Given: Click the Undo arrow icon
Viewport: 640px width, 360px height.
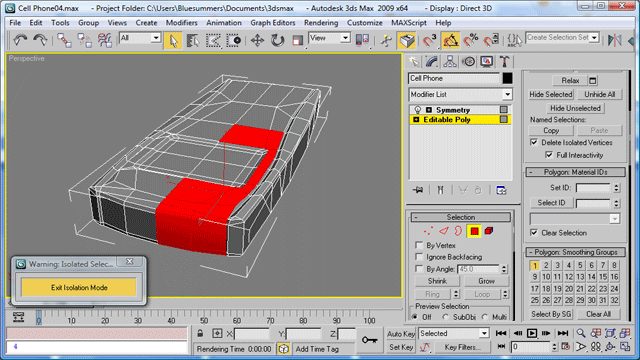Looking at the screenshot, I should pyautogui.click(x=20, y=40).
